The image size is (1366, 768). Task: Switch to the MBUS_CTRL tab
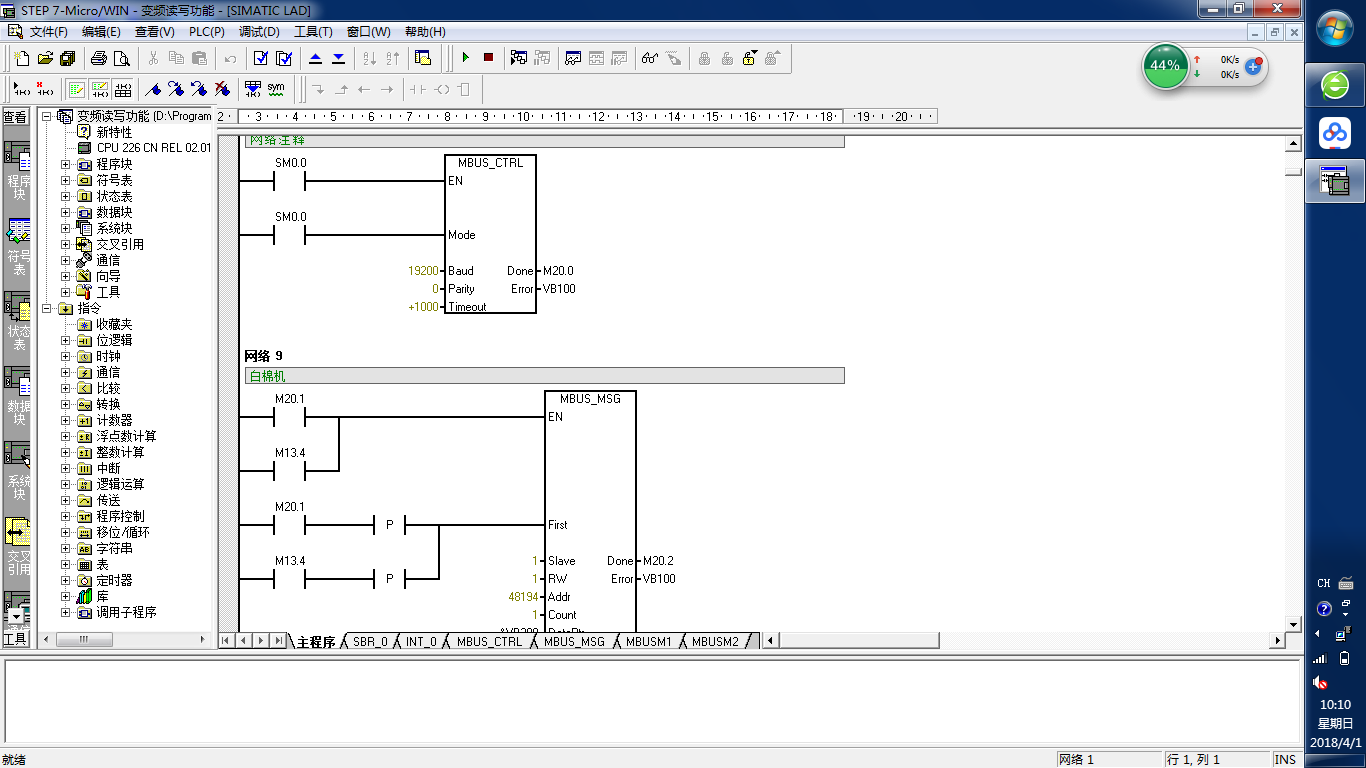point(489,641)
